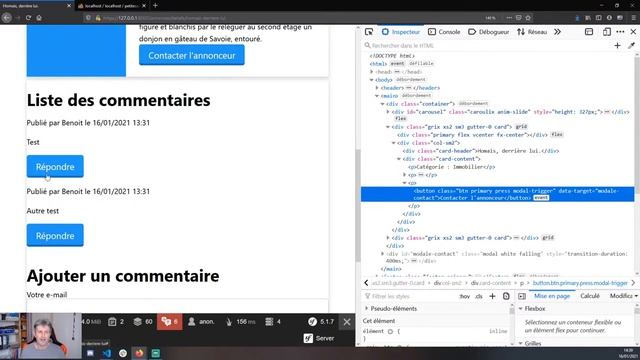Toggle the flex badge on carousel div
Viewport: 640px width, 360px height.
[400, 118]
